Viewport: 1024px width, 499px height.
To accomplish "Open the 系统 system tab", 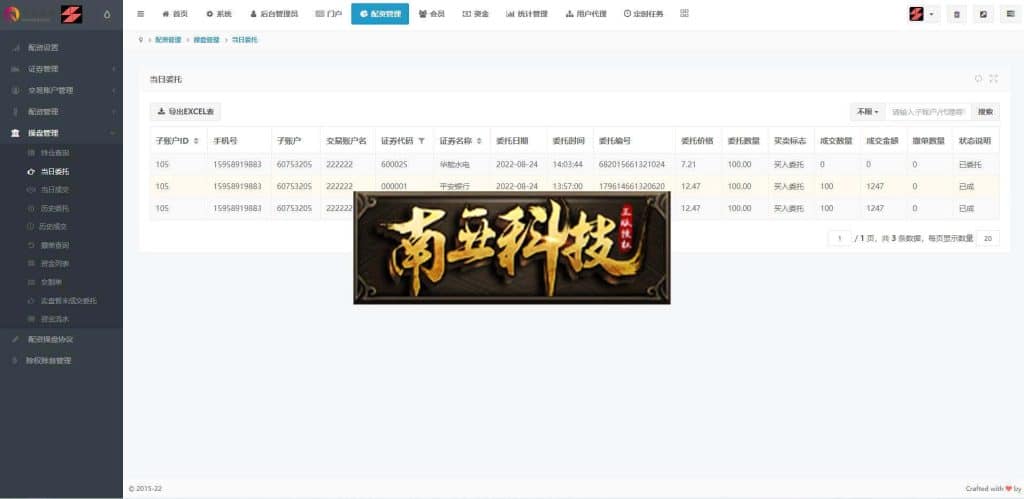I will tap(219, 13).
